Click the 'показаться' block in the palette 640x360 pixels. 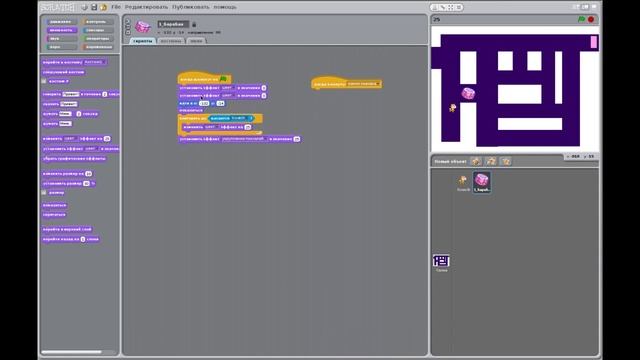tap(54, 205)
